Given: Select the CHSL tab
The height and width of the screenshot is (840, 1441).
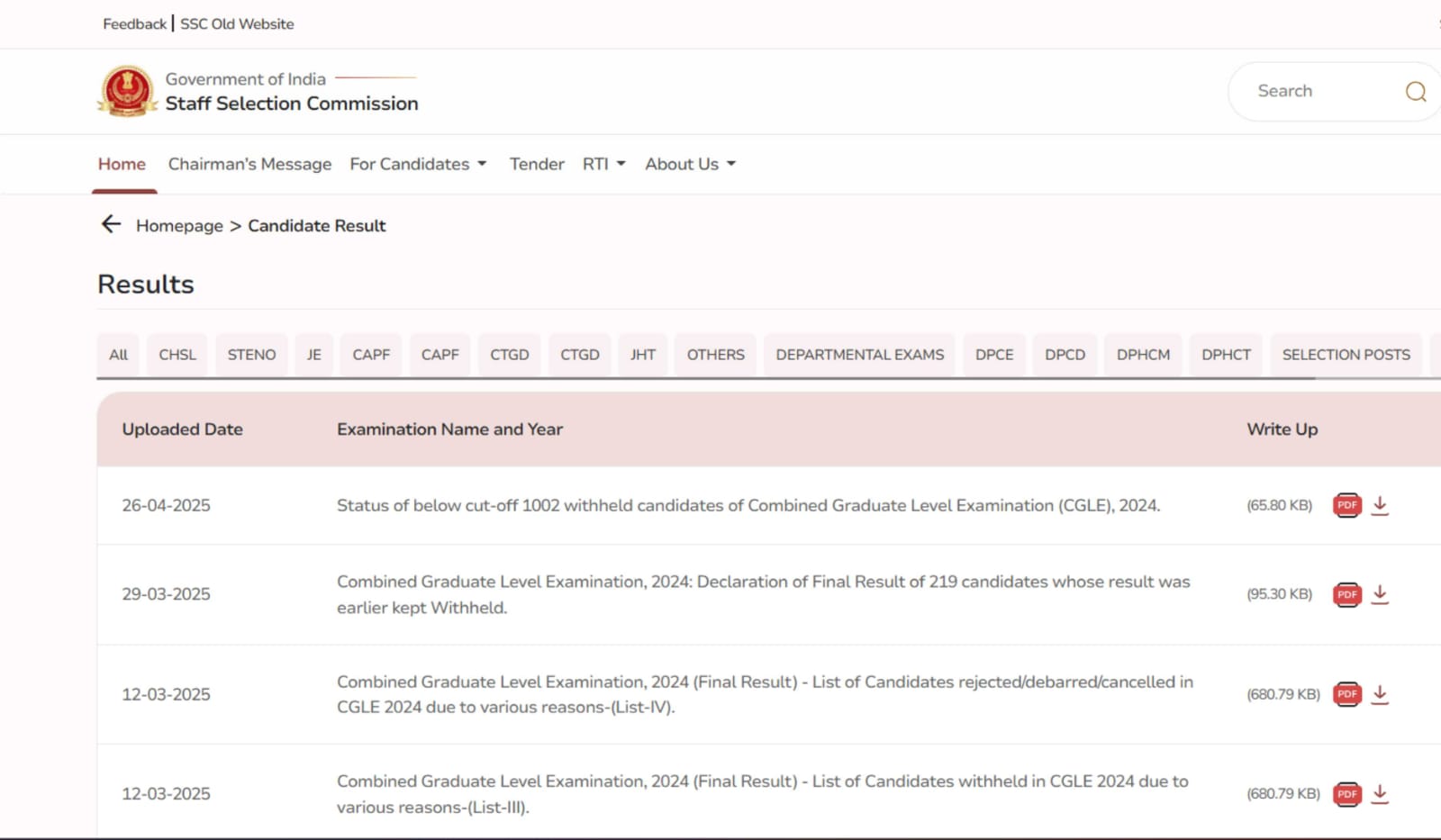Looking at the screenshot, I should (177, 355).
